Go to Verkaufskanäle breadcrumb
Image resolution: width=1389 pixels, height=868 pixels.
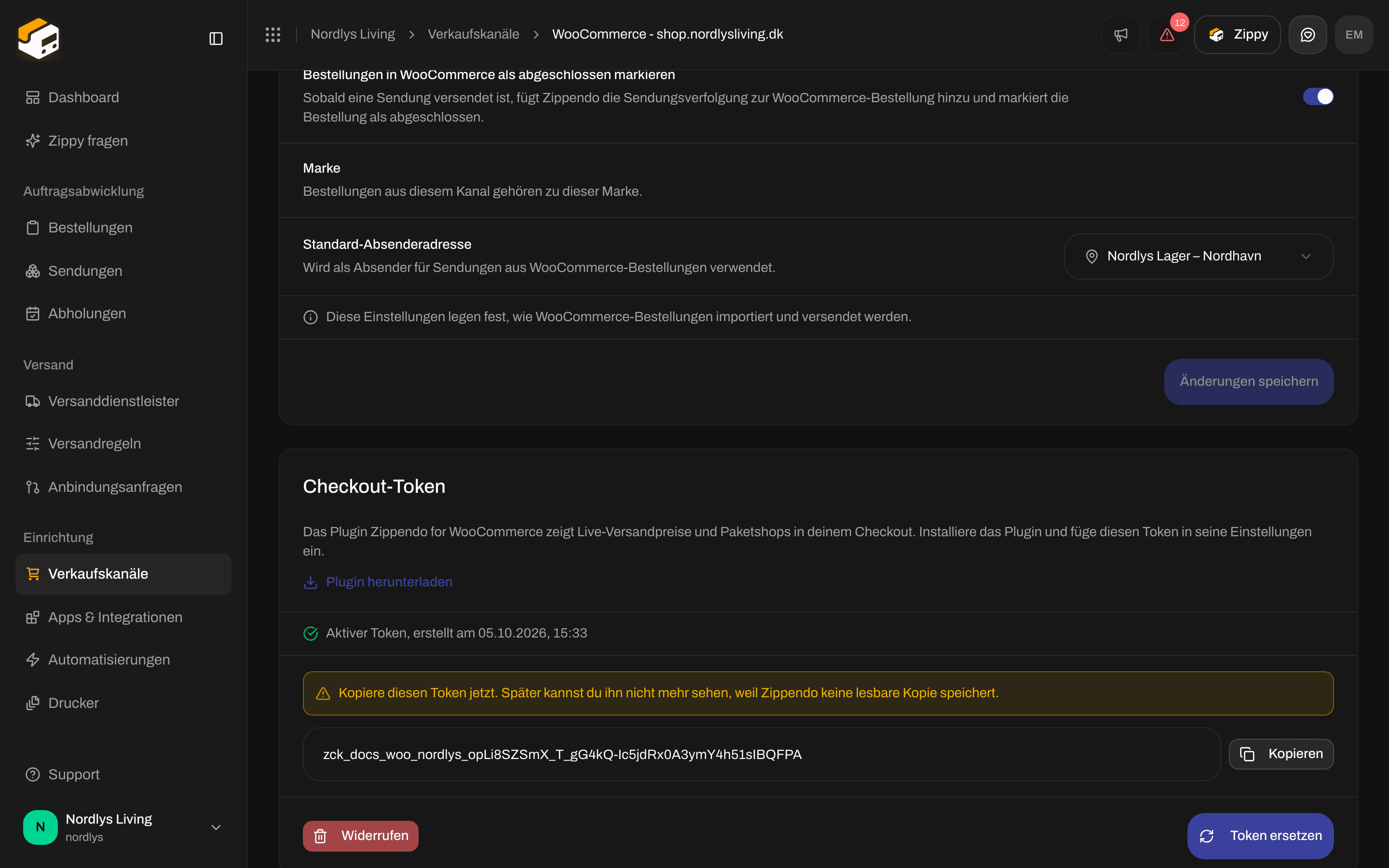click(473, 34)
